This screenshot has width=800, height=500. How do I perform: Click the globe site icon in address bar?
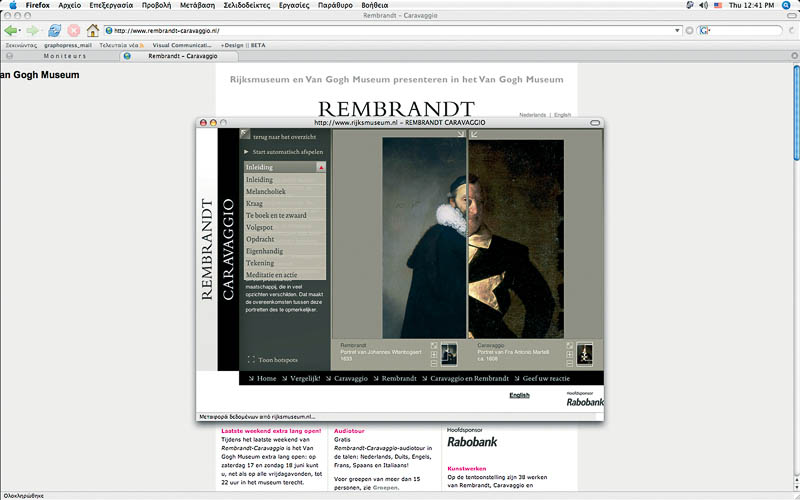[x=109, y=31]
